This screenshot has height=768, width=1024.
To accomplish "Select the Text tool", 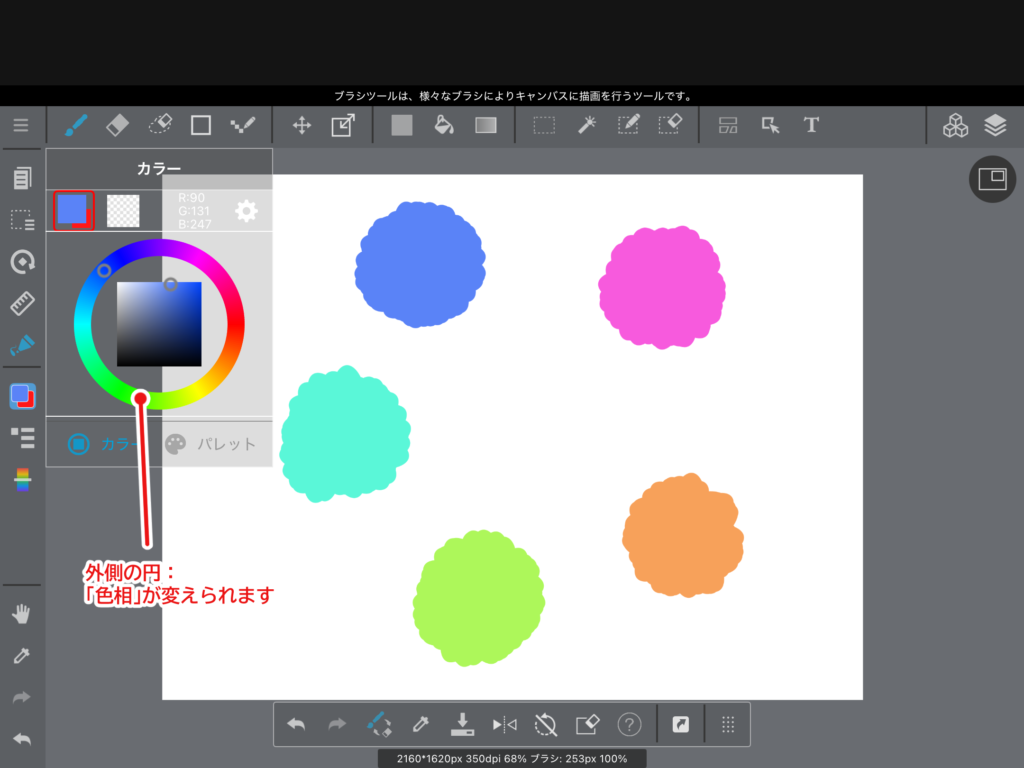I will click(x=811, y=125).
